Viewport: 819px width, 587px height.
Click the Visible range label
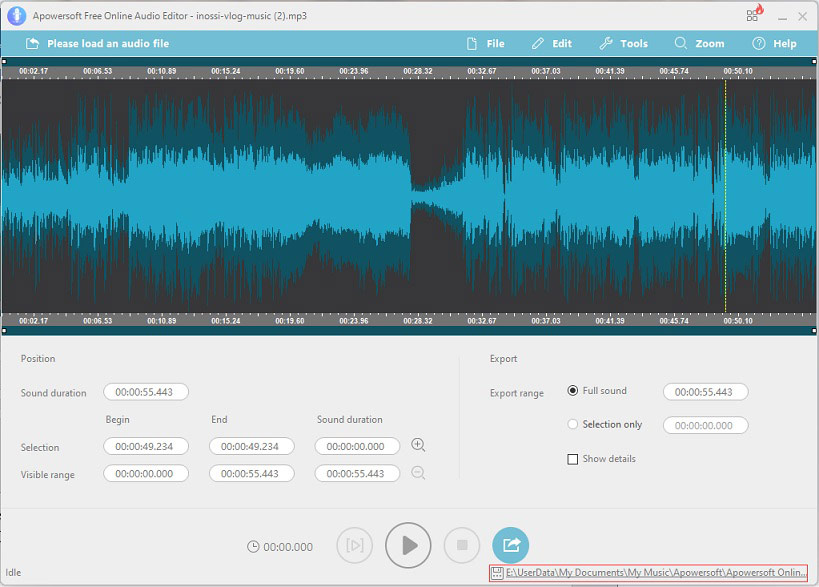48,475
